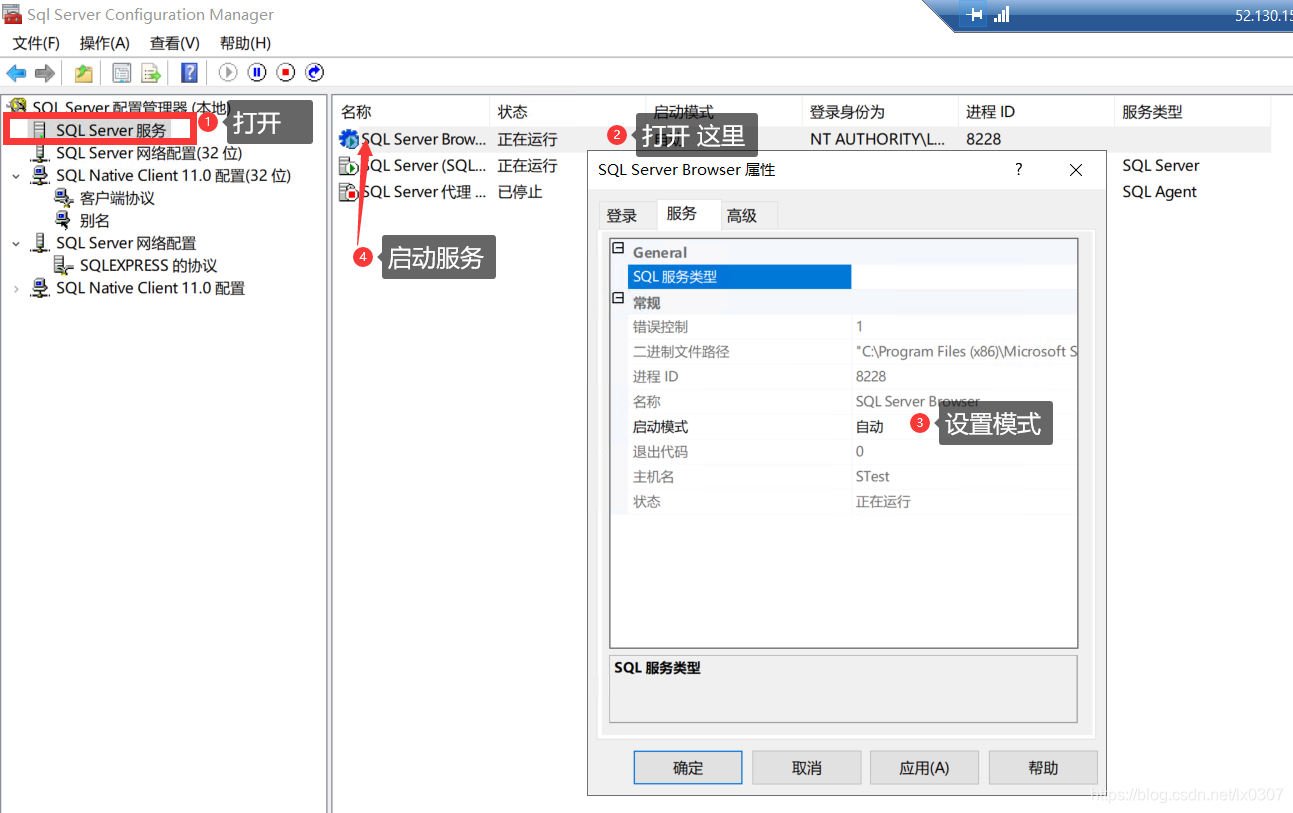Screen dimensions: 1293x813
Task: Click the STest host name value
Action: 873,477
